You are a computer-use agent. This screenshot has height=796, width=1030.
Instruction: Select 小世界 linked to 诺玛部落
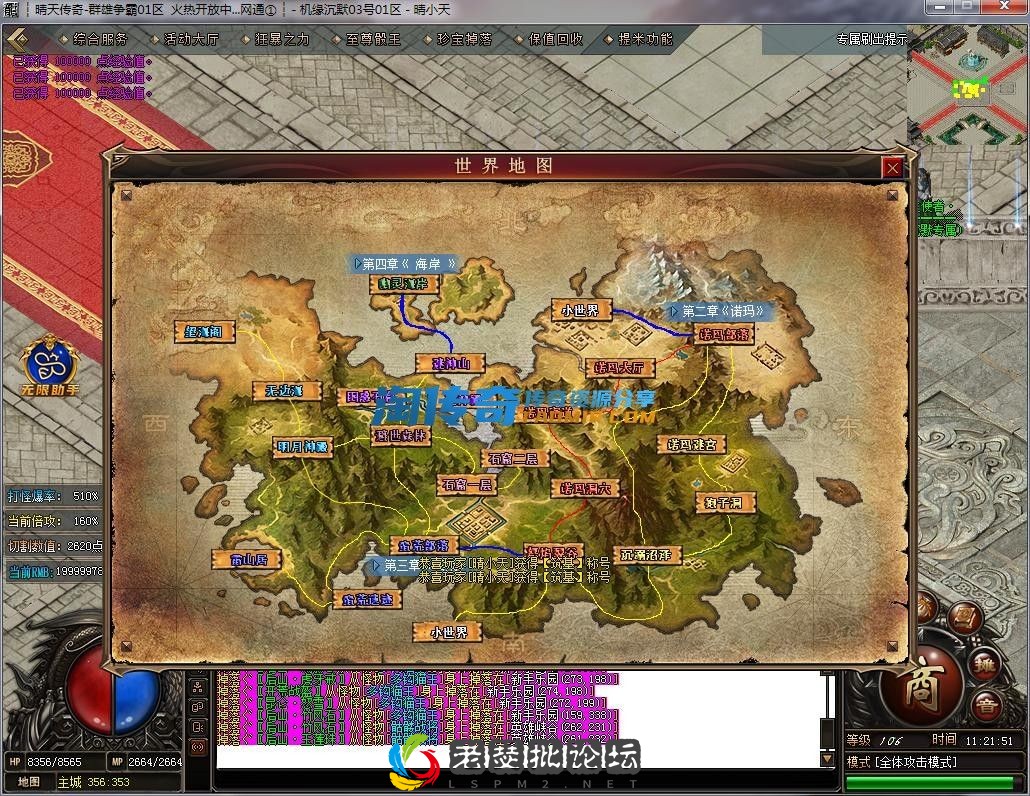582,310
